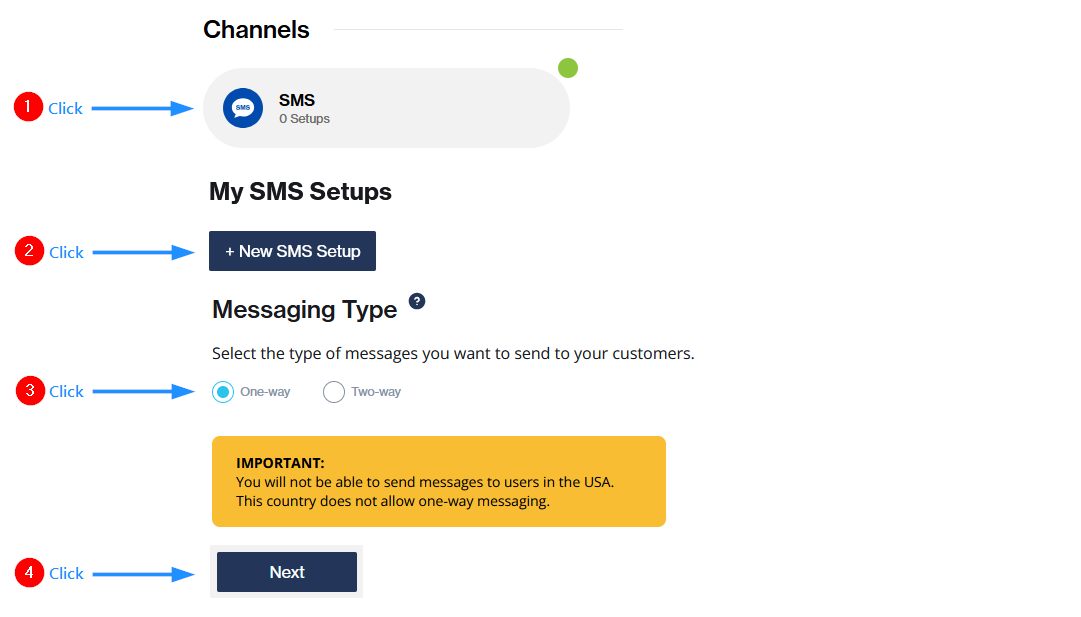Click the blue arrow pointing to One-way option
Image resolution: width=1081 pixels, height=617 pixels.
point(143,392)
